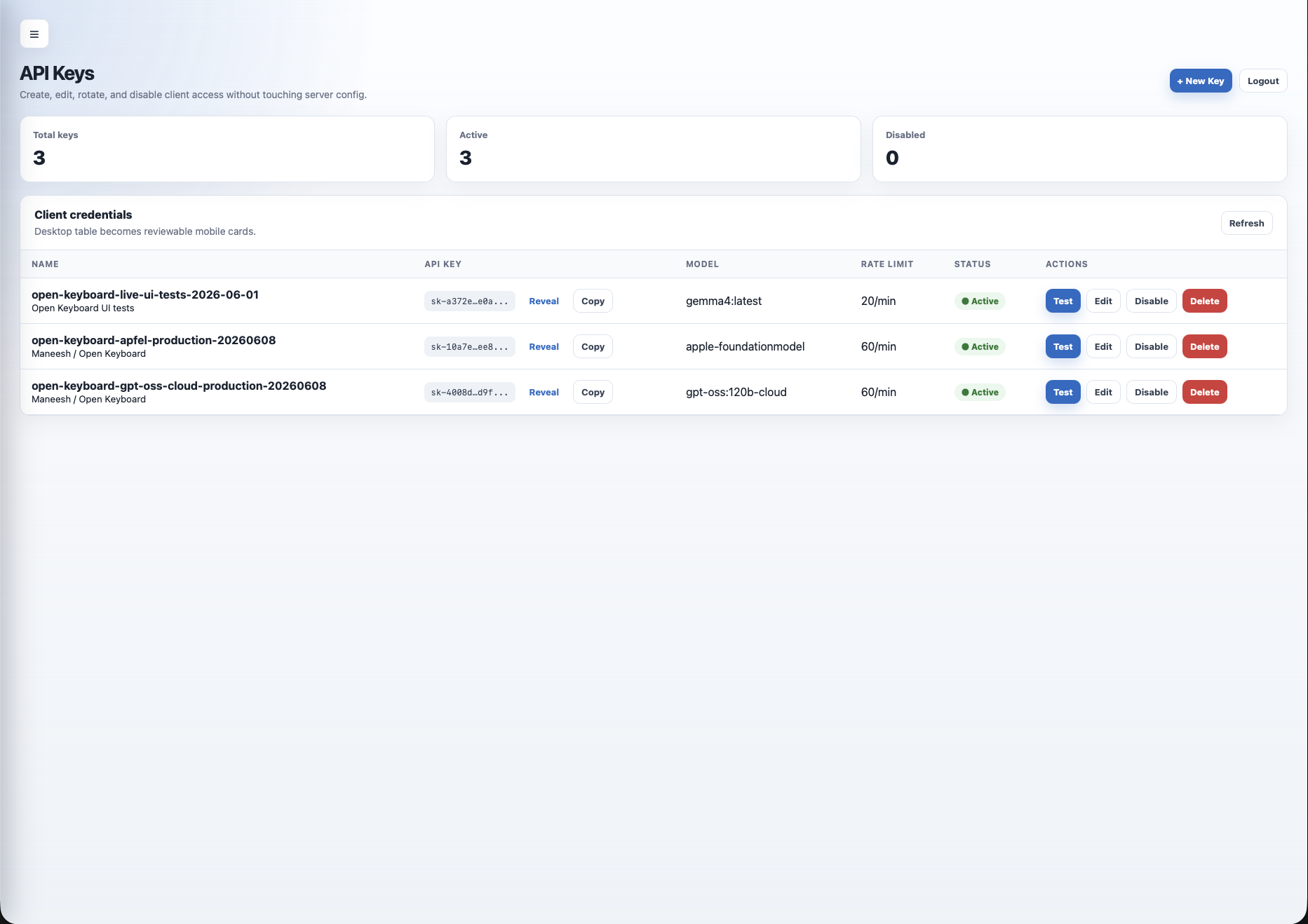1308x924 pixels.
Task: Click the gpt-oss:120b-cloud model cell
Action: (x=736, y=392)
